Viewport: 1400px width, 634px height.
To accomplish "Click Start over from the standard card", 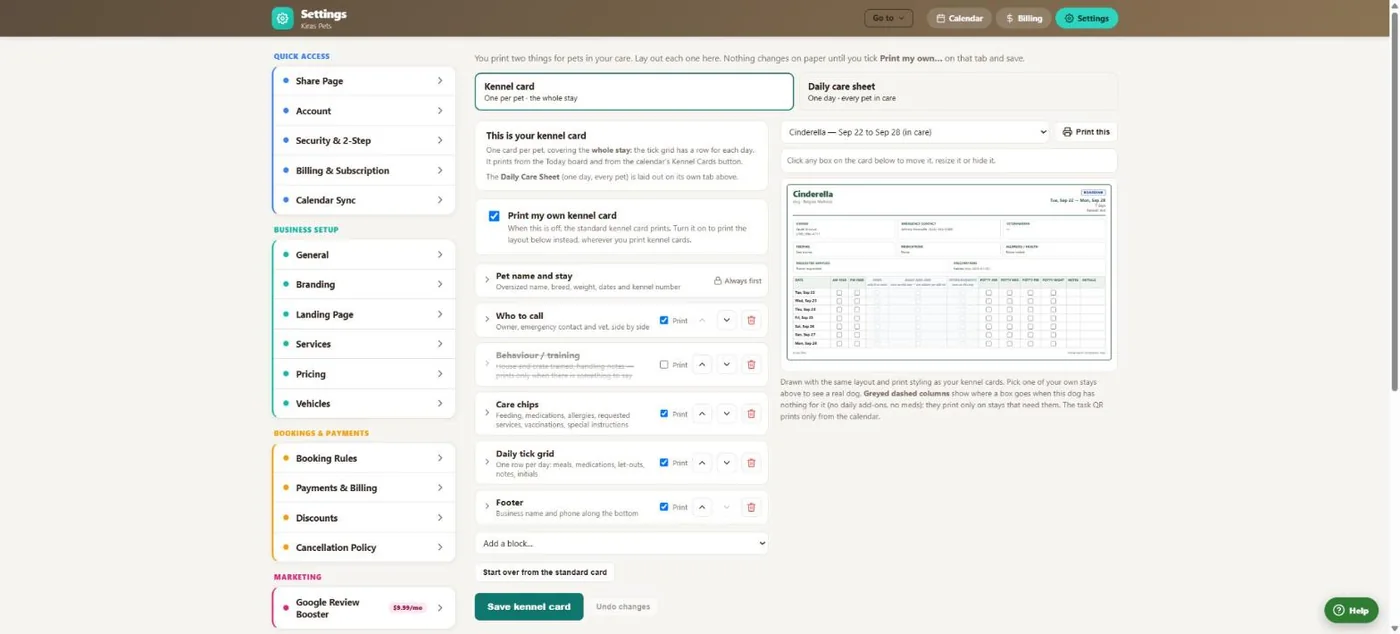I will pyautogui.click(x=545, y=572).
